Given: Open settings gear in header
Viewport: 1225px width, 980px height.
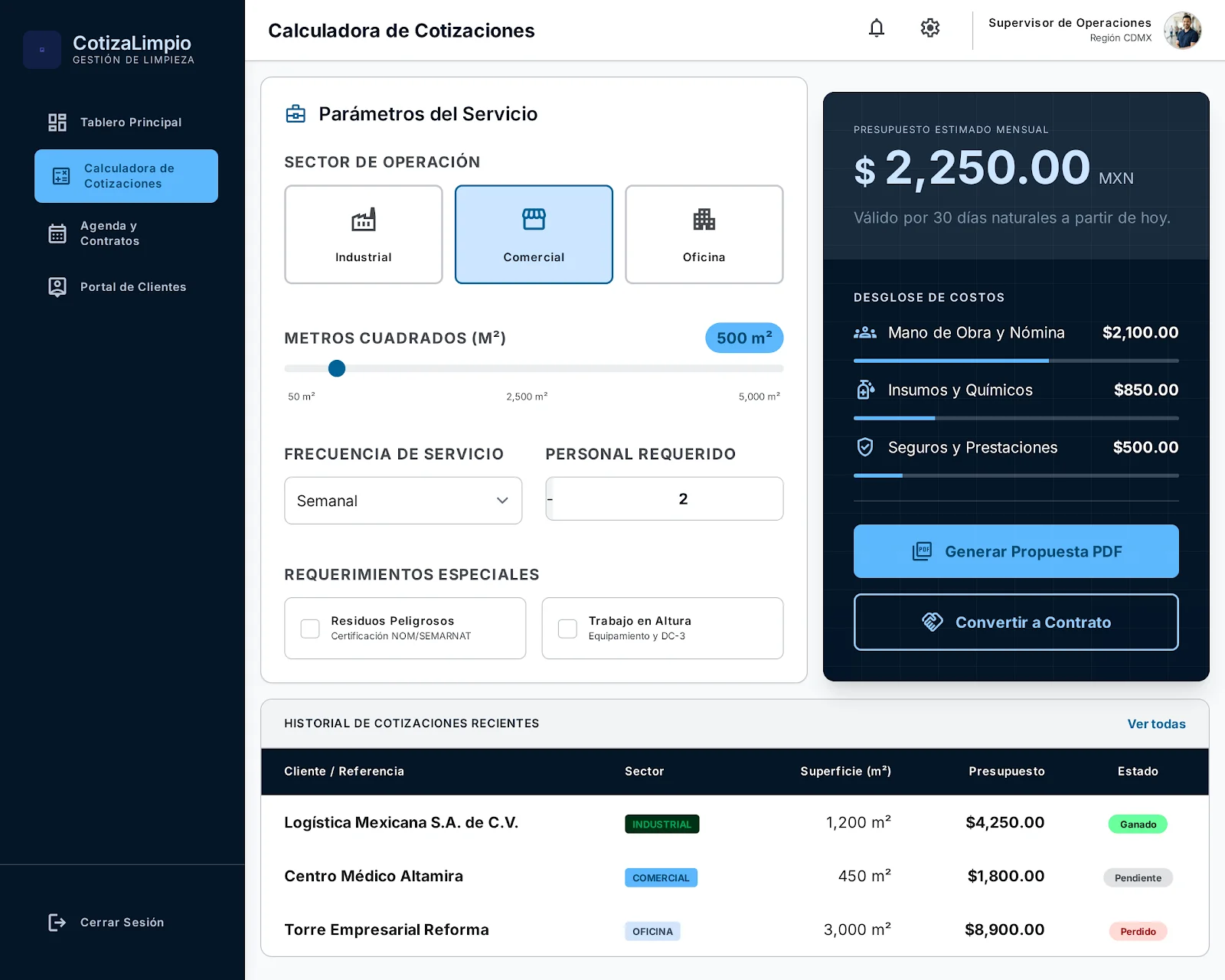Looking at the screenshot, I should (x=930, y=28).
